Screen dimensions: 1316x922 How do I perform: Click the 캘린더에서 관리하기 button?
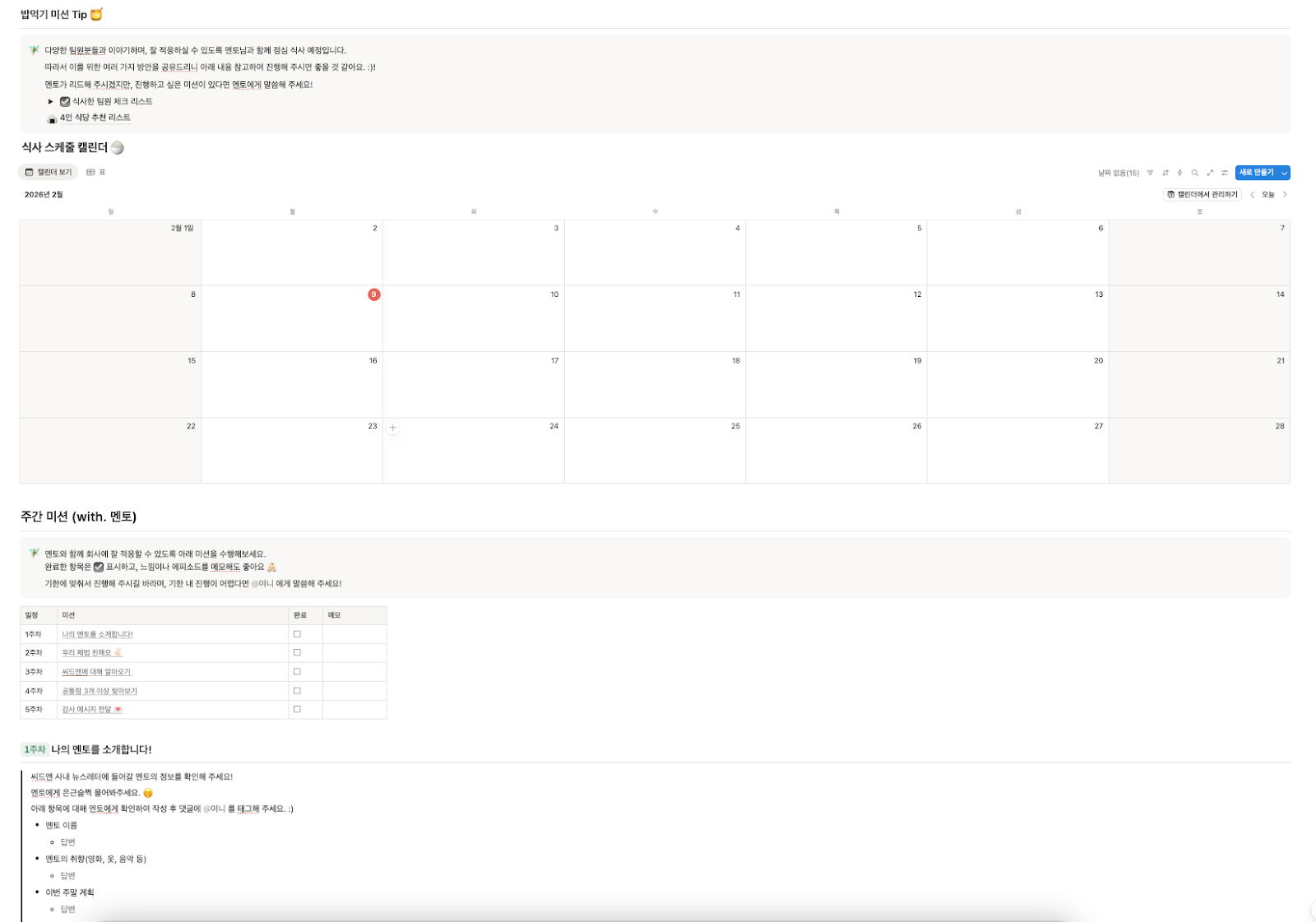(1202, 194)
